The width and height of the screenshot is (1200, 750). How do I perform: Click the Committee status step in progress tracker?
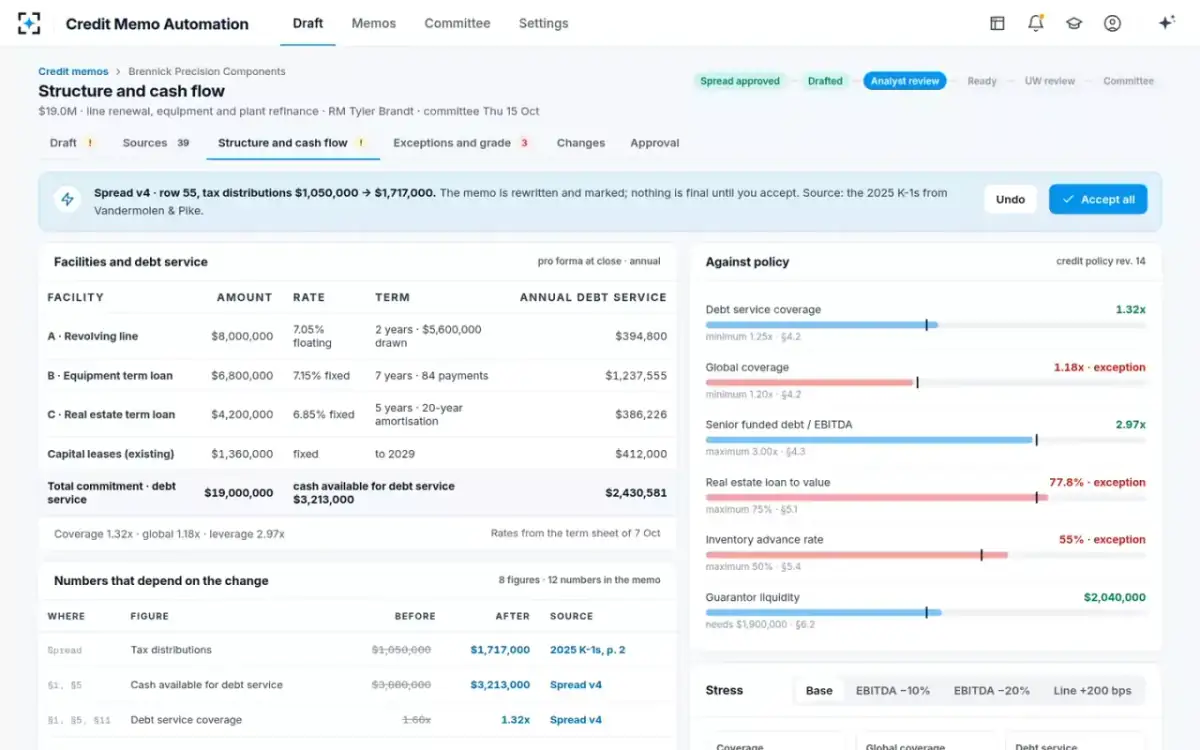[1128, 81]
